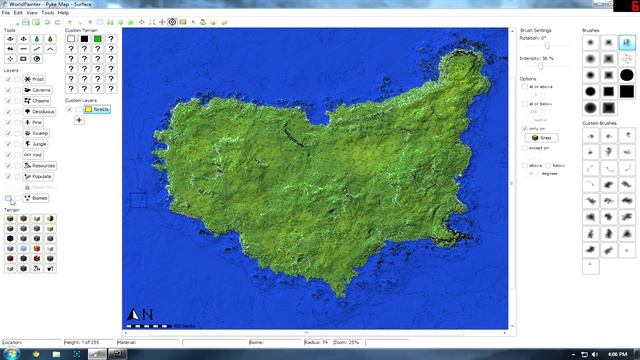This screenshot has width=640, height=360.
Task: Select the circular dial tool in Tools bottom row
Action: point(37,59)
